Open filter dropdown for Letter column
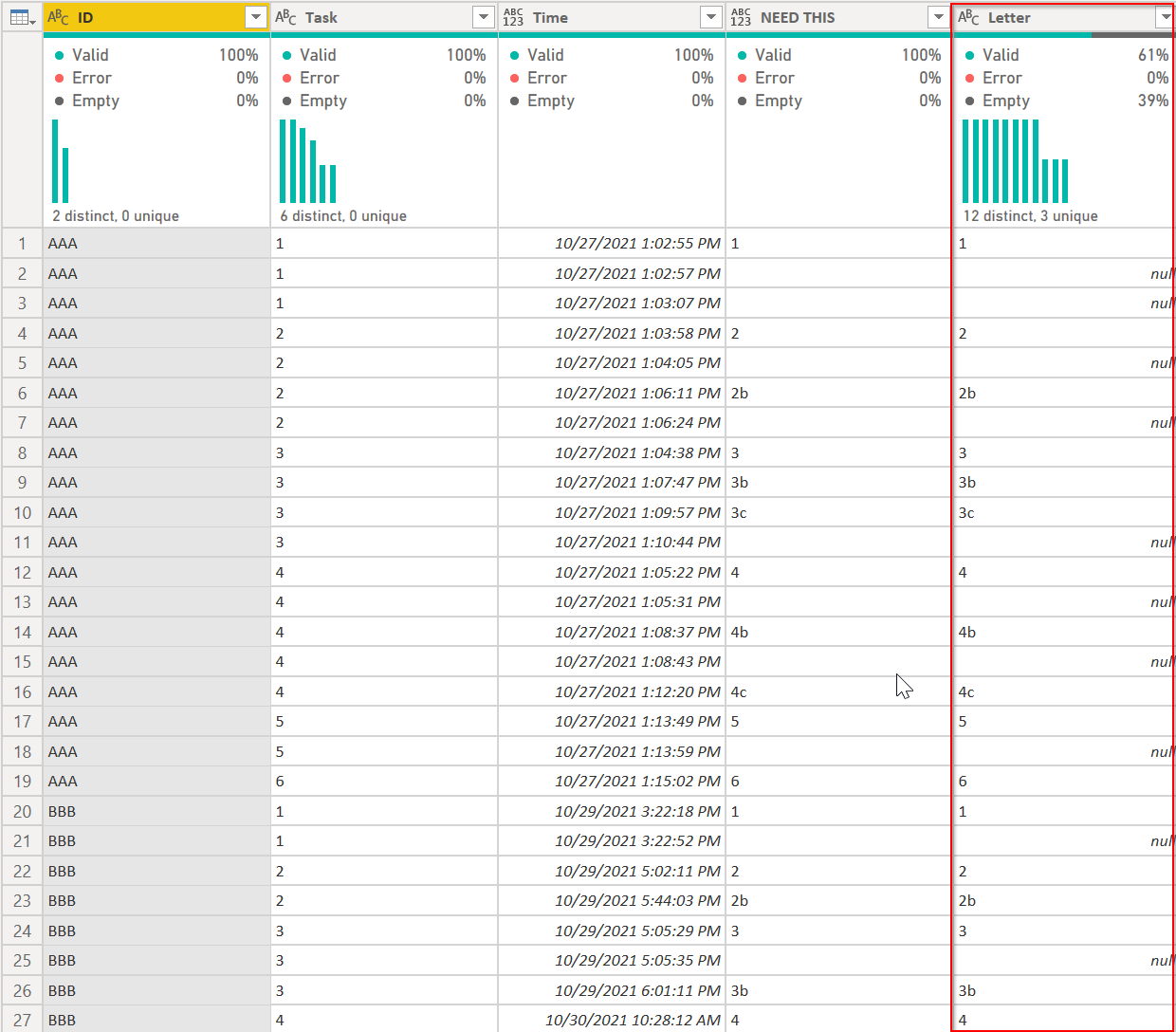The width and height of the screenshot is (1176, 1032). tap(1165, 17)
